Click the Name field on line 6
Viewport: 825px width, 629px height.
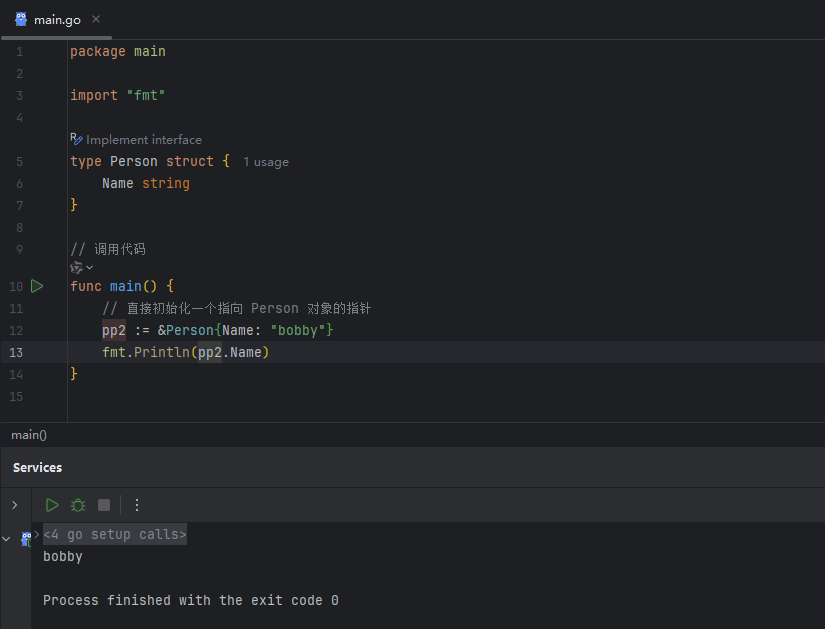(117, 183)
